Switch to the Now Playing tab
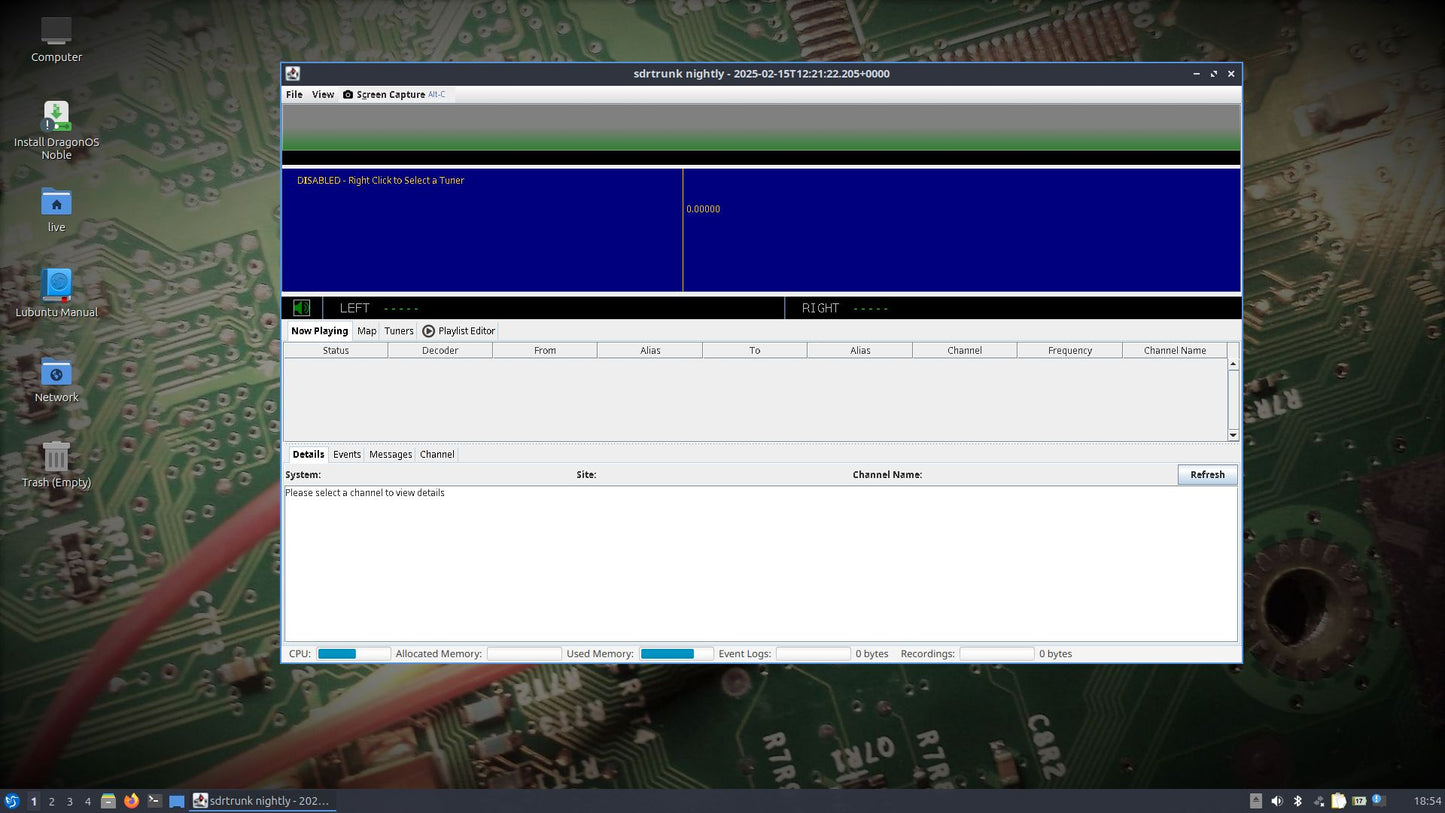 (x=319, y=331)
